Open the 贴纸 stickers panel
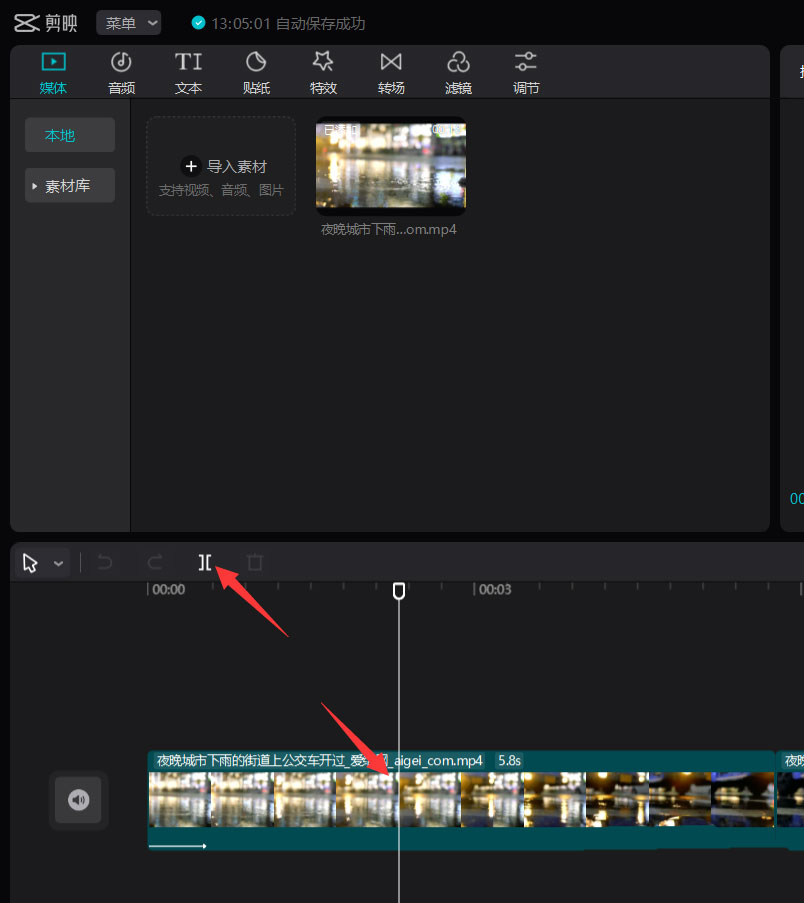Image resolution: width=804 pixels, height=903 pixels. tap(256, 70)
